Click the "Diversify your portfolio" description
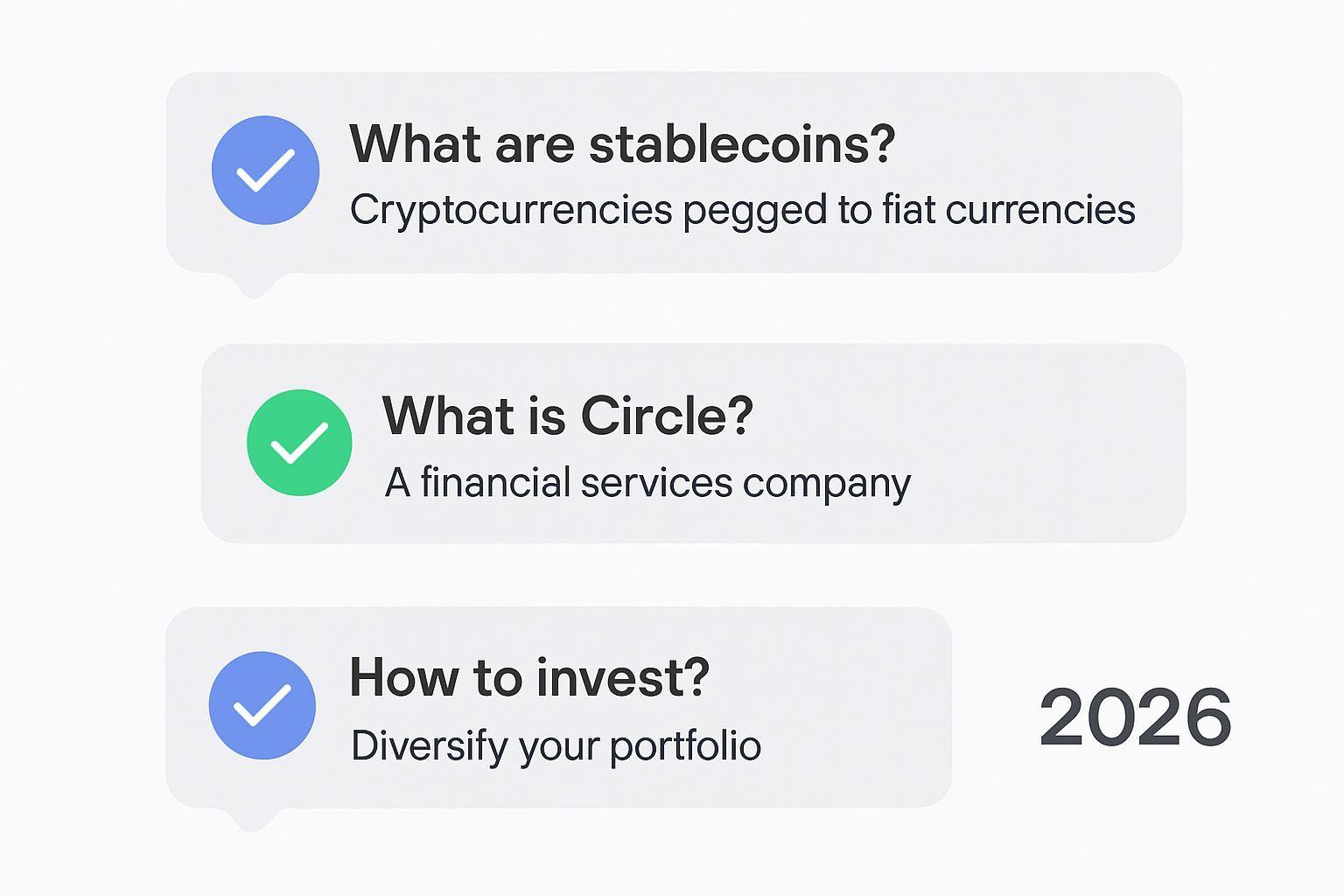1344x896 pixels. click(556, 746)
